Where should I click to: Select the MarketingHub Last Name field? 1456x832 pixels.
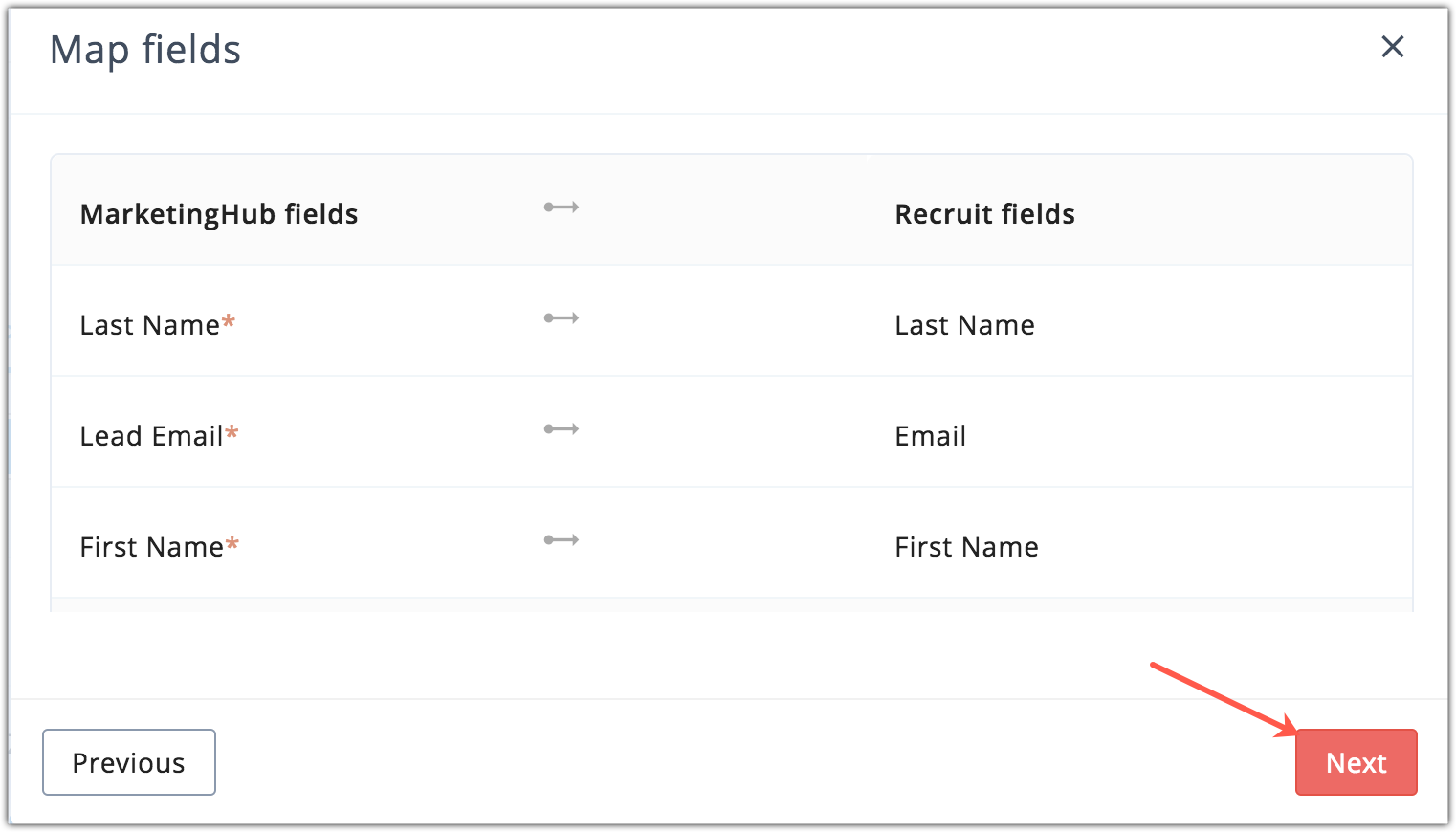150,326
